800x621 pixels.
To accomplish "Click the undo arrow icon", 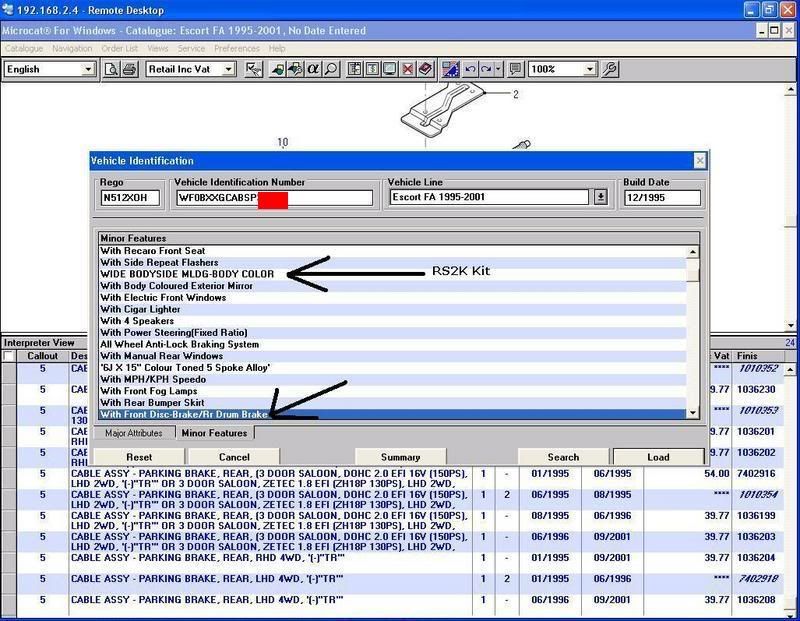I will click(x=470, y=69).
